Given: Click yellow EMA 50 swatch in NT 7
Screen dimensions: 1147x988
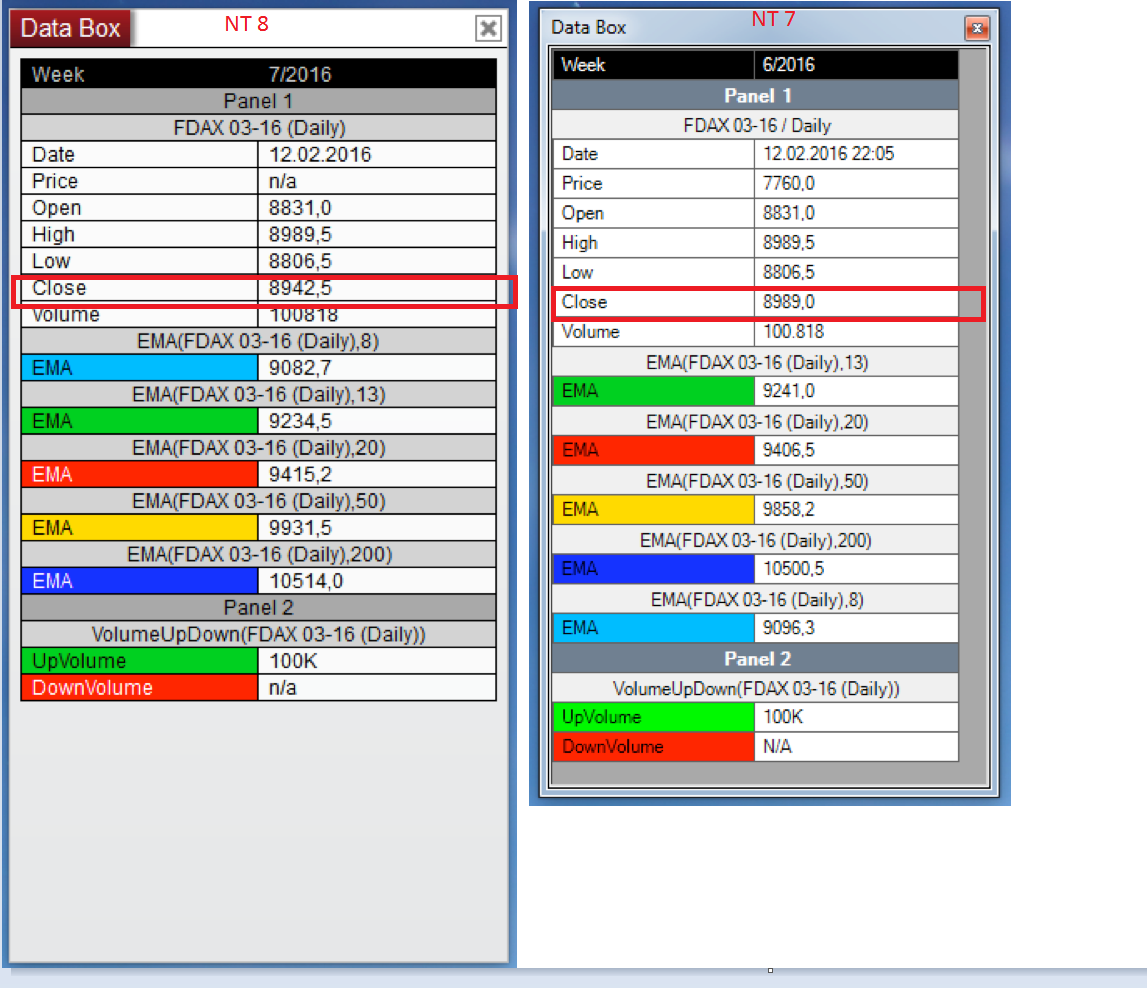Looking at the screenshot, I should click(653, 509).
